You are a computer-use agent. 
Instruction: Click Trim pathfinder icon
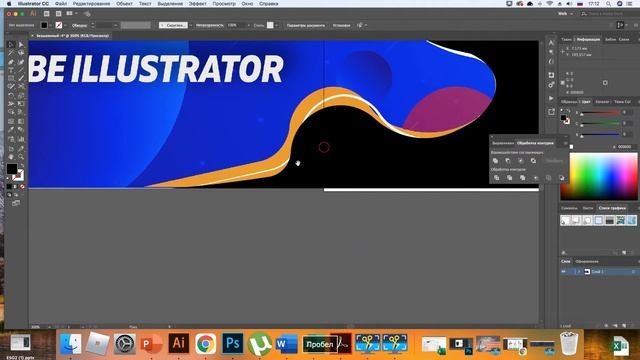509,178
